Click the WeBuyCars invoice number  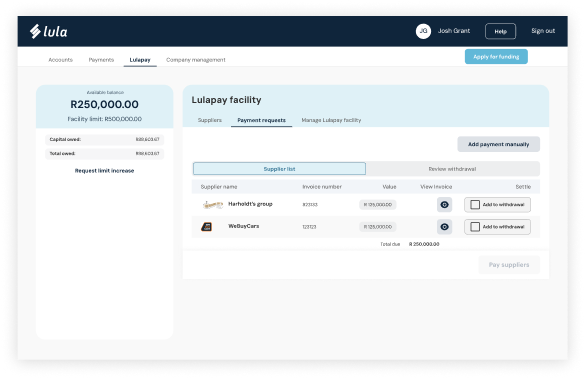point(309,227)
